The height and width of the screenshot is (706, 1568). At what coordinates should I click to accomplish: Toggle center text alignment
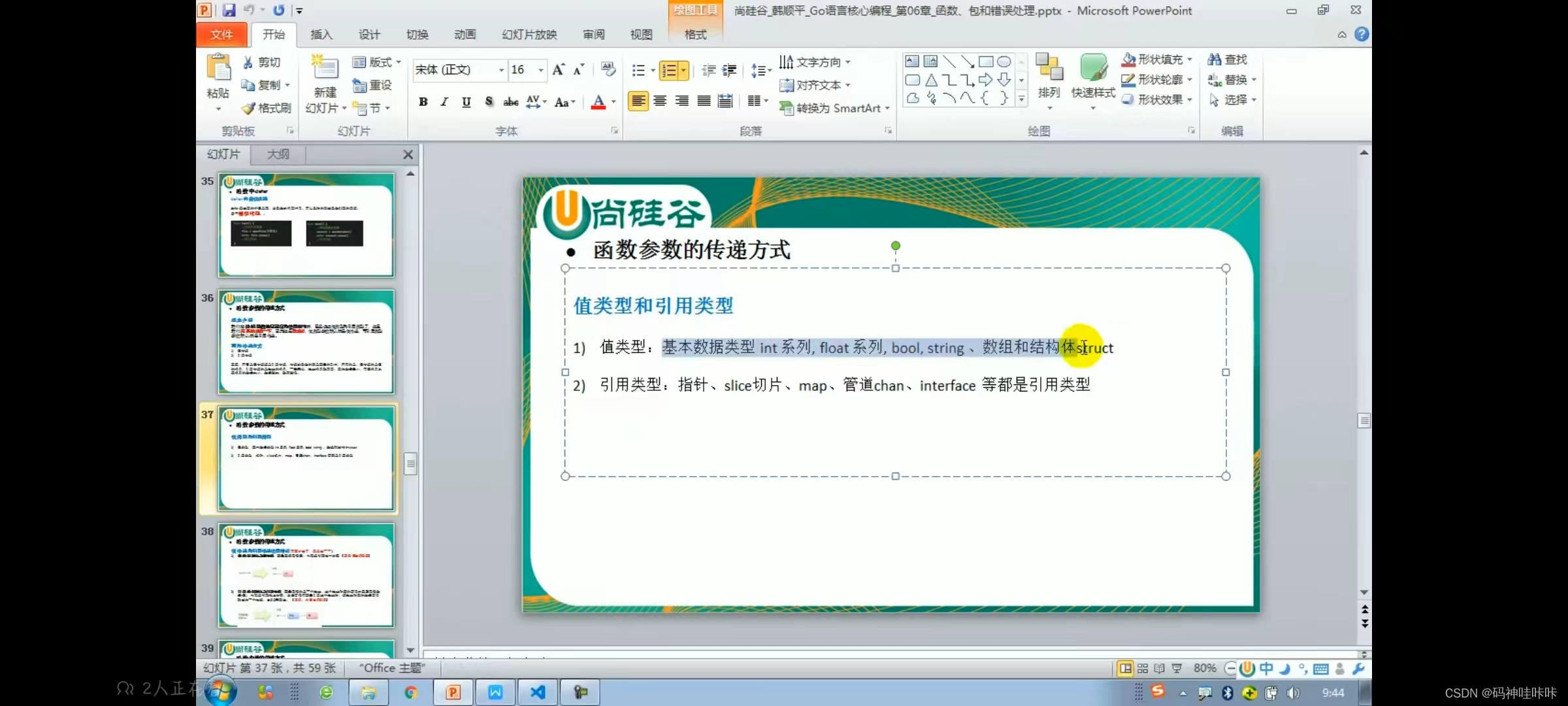pyautogui.click(x=660, y=101)
